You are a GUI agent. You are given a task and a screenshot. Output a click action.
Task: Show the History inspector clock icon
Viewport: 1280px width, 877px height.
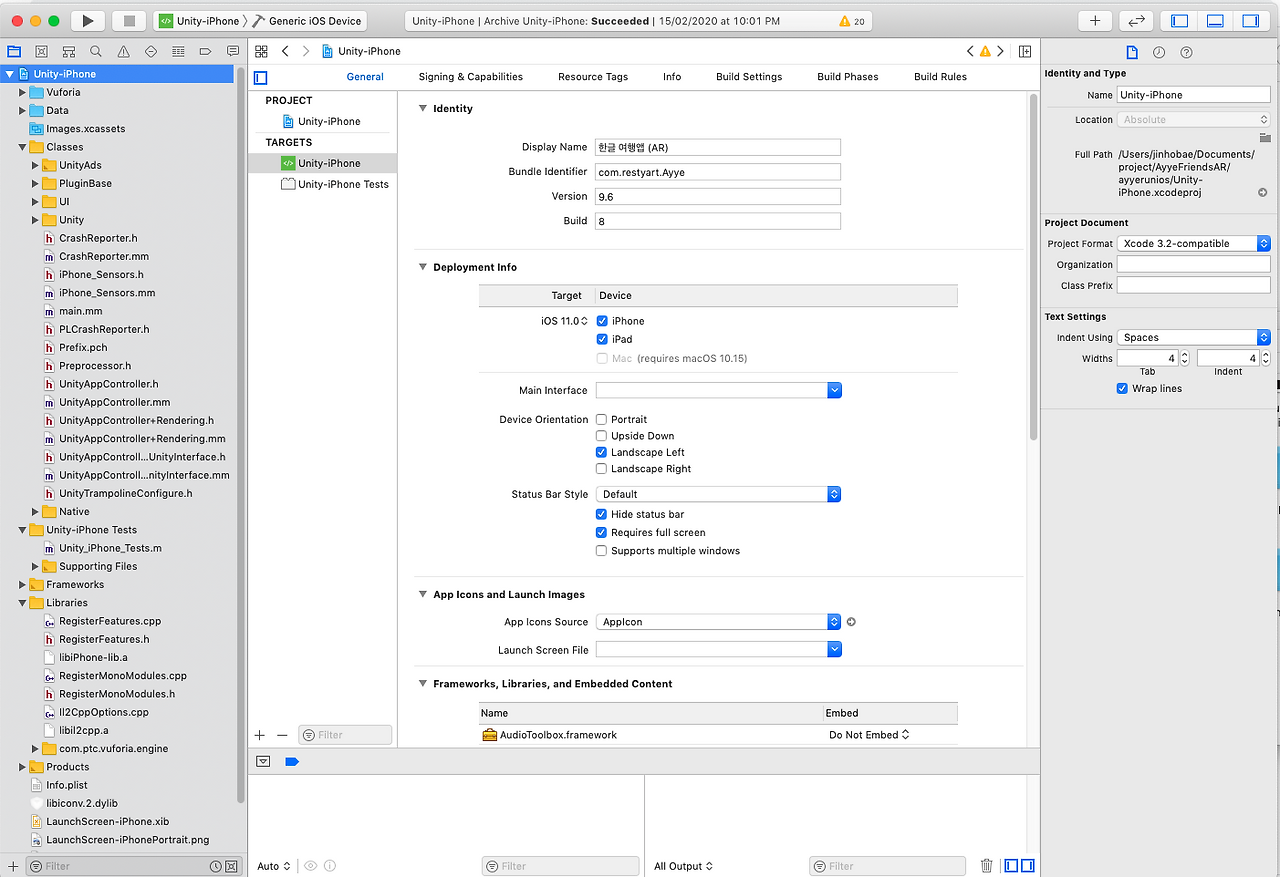click(1159, 52)
